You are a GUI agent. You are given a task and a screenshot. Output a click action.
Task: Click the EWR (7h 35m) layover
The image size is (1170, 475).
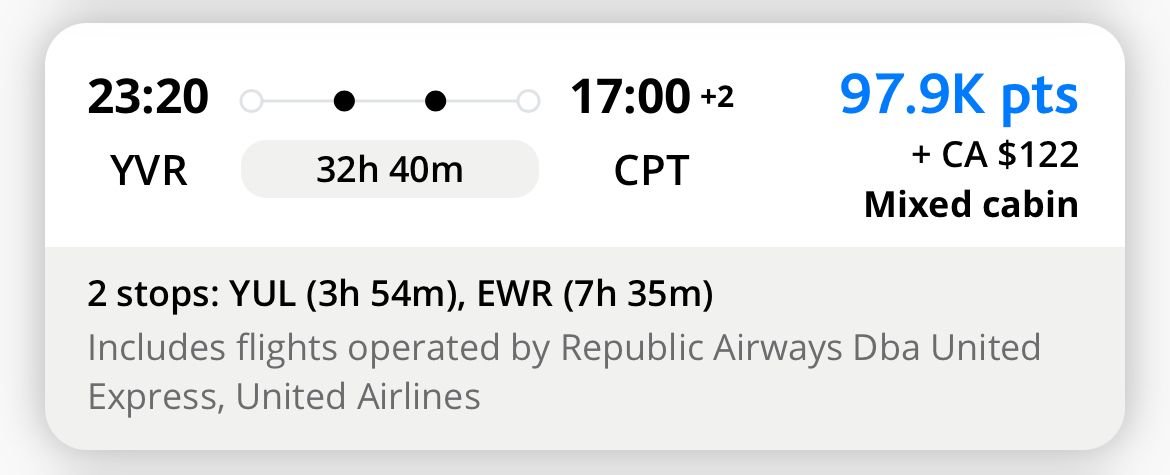[x=595, y=295]
